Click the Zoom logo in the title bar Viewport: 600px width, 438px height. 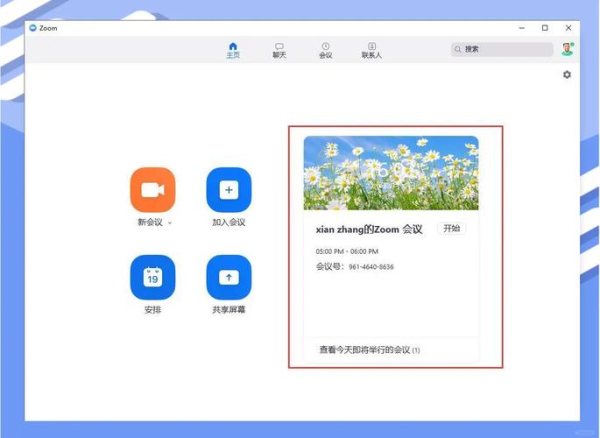click(33, 28)
